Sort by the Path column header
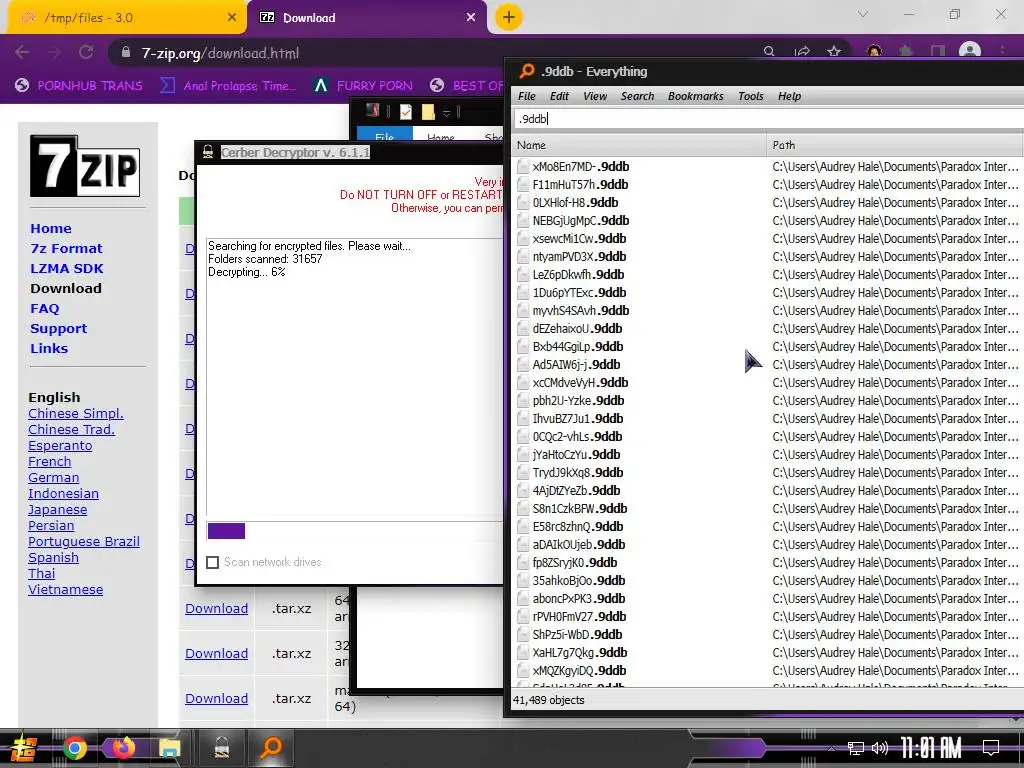The image size is (1024, 768). [895, 145]
